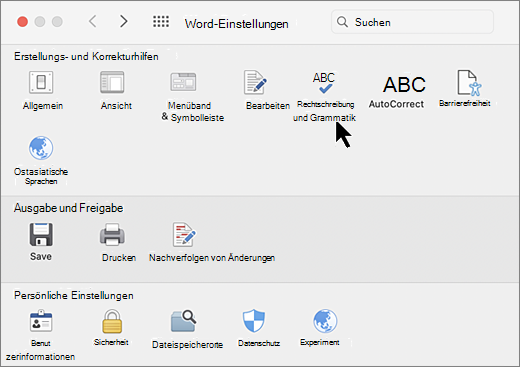520x367 pixels.
Task: Click the magnifying glass search icon
Action: (x=342, y=22)
